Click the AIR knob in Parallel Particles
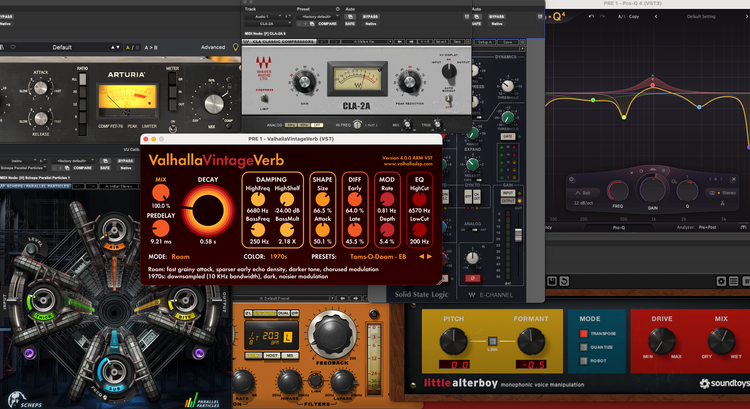The width and height of the screenshot is (750, 409). [x=115, y=230]
